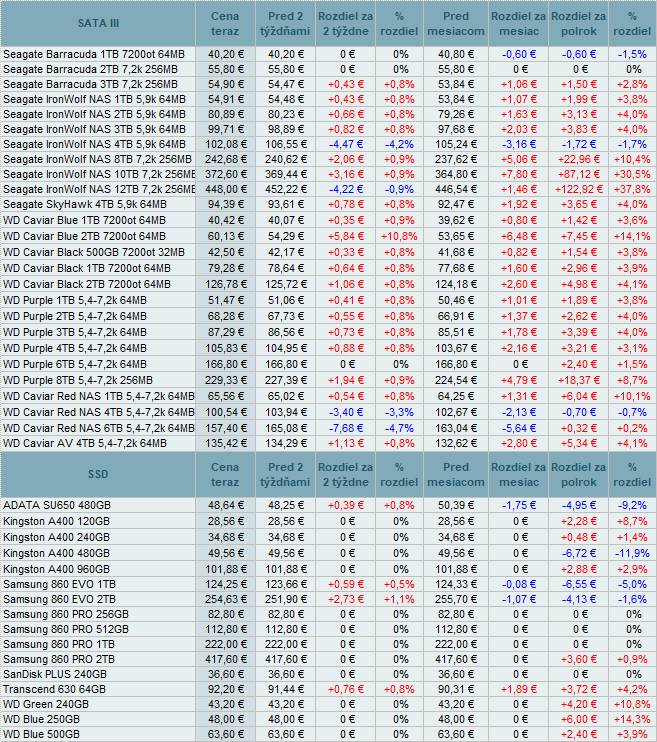This screenshot has height=742, width=657.
Task: Click WD Purple 3TB 5,4-7,2k 64MB
Action: [75, 333]
